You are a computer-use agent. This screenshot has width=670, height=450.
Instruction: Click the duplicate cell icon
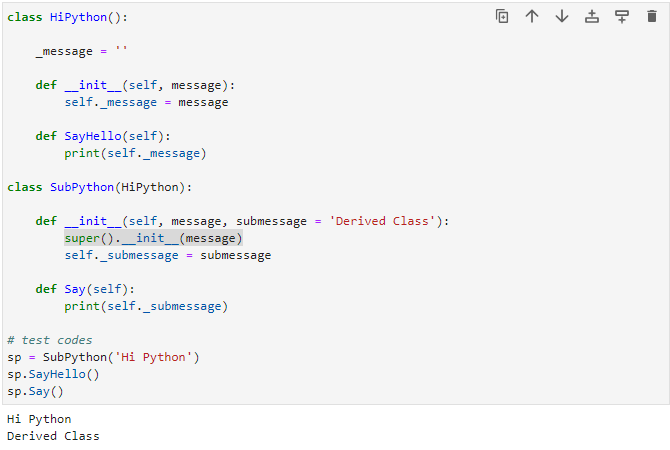(x=502, y=17)
